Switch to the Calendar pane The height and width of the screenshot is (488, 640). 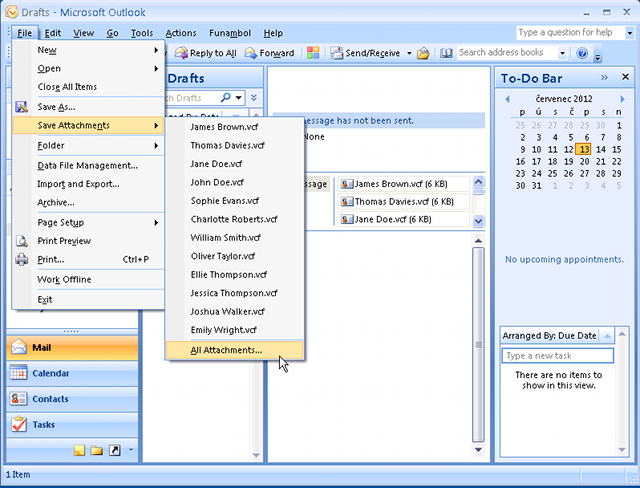[x=50, y=373]
